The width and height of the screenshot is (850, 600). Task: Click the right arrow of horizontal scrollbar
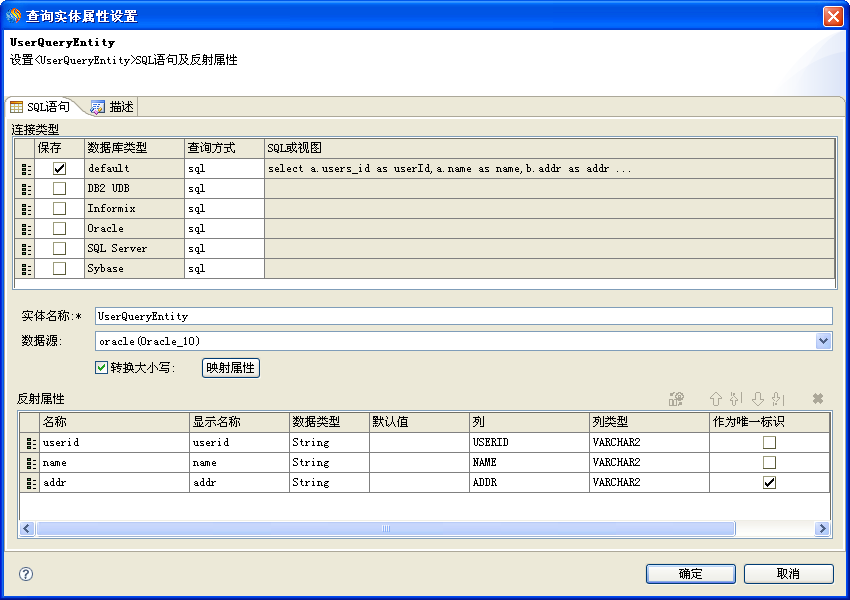[822, 529]
